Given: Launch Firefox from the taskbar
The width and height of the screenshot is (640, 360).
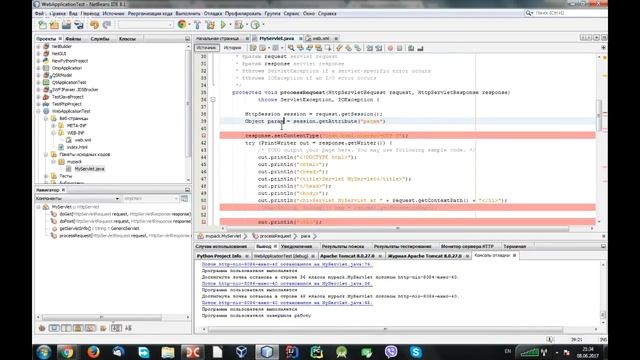Looking at the screenshot, I should [93, 352].
